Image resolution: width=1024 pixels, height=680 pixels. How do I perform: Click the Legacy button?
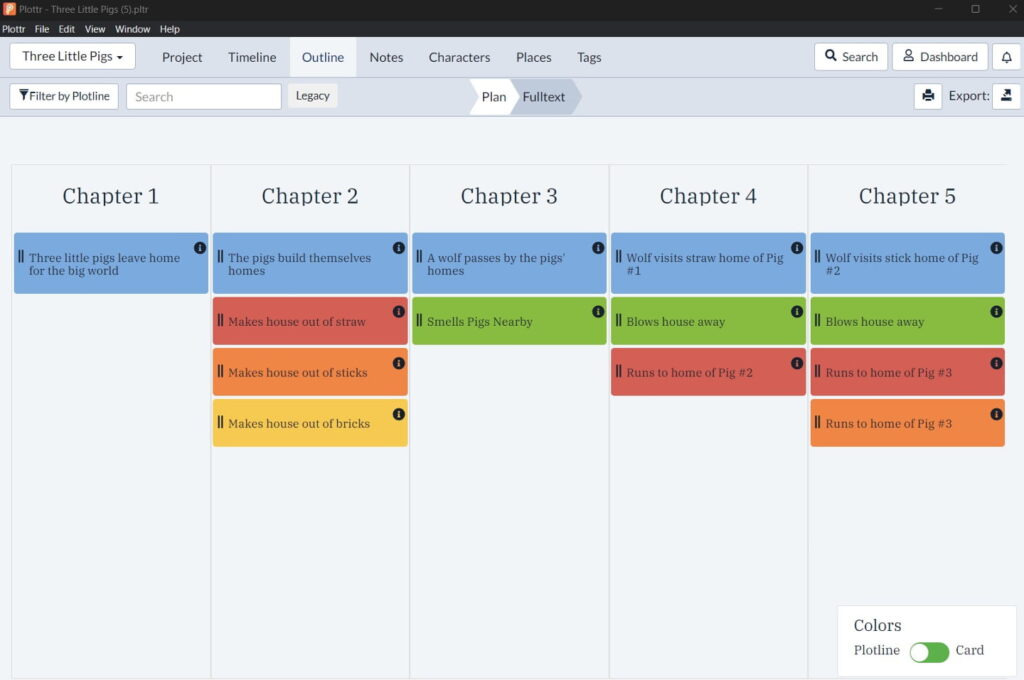pos(312,95)
